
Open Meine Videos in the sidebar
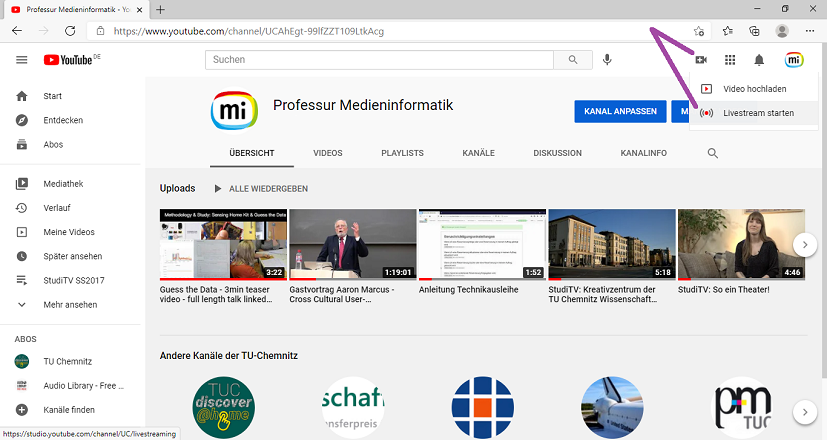click(x=70, y=232)
